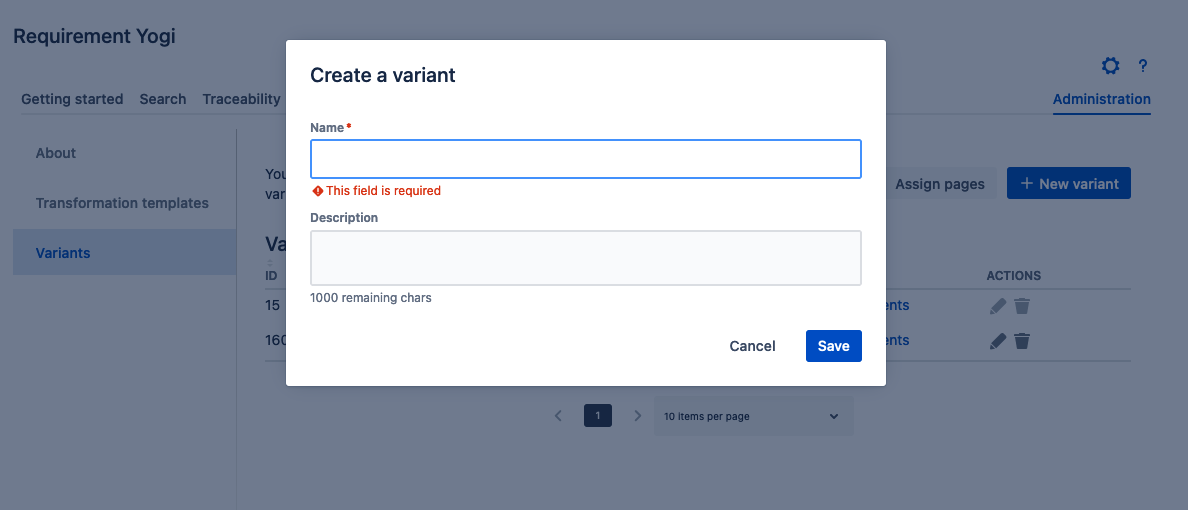Click the New variant button
This screenshot has width=1188, height=510.
(x=1068, y=184)
